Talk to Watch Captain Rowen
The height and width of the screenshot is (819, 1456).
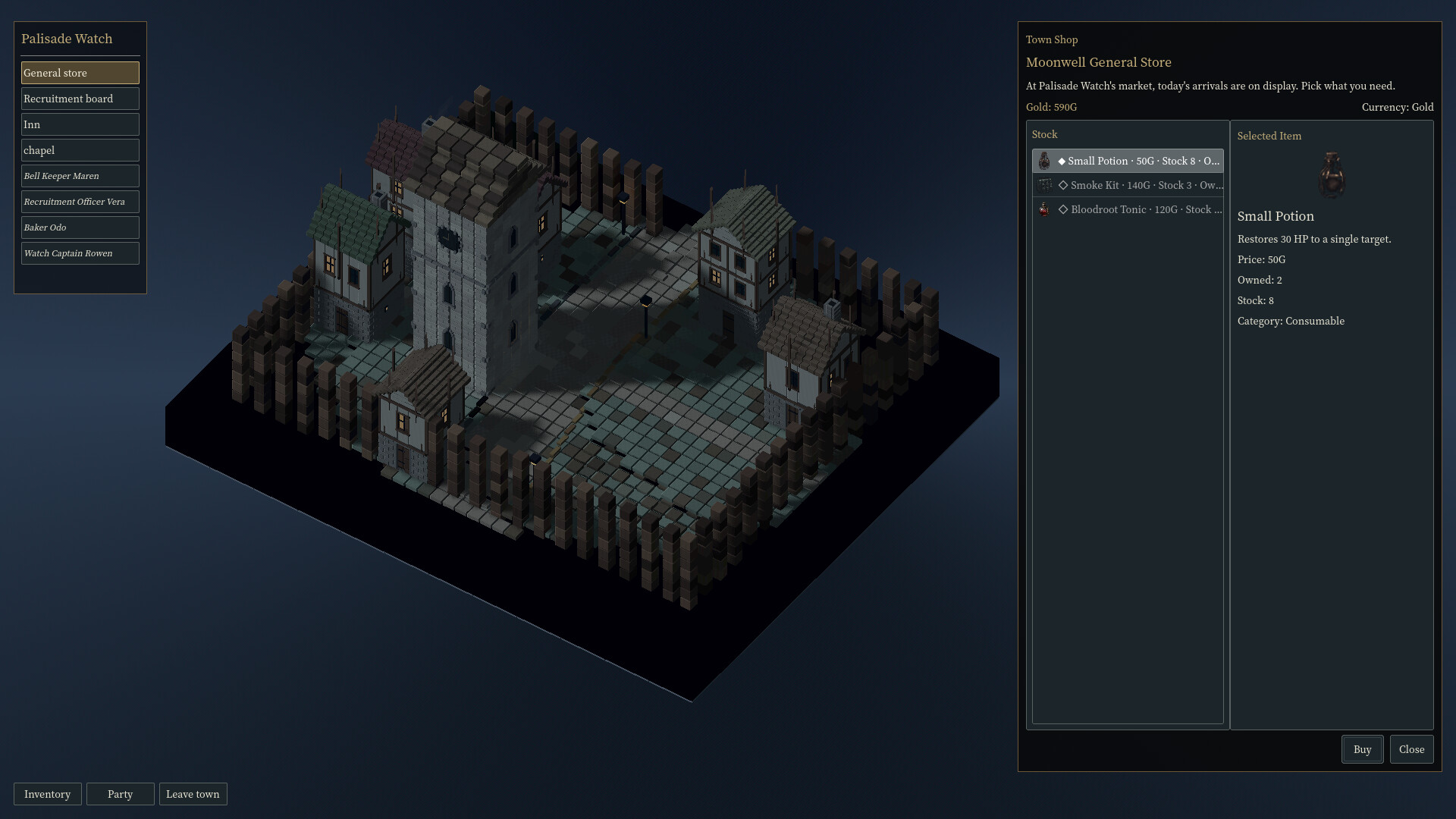80,253
